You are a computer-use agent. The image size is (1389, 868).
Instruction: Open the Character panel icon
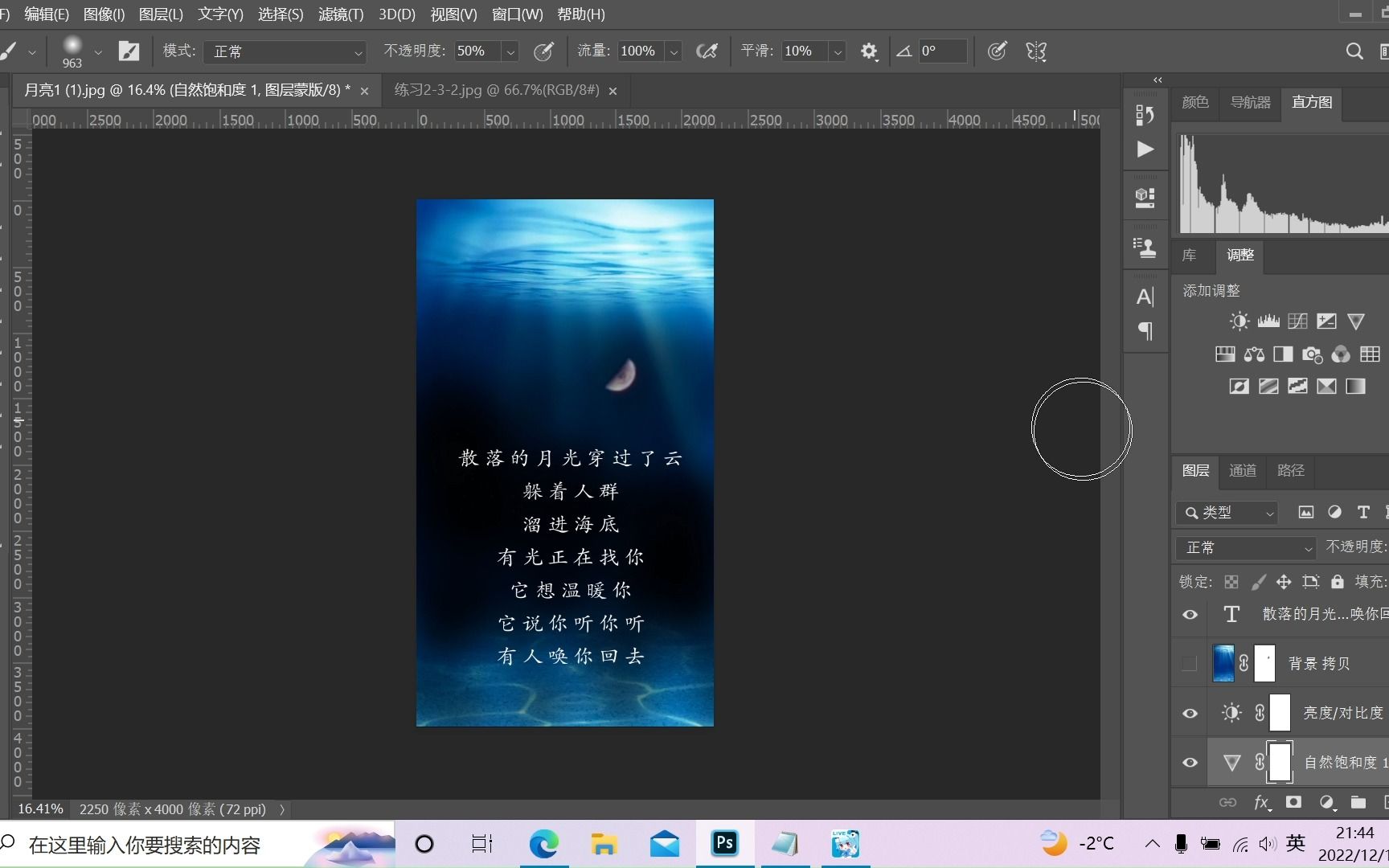click(x=1145, y=297)
